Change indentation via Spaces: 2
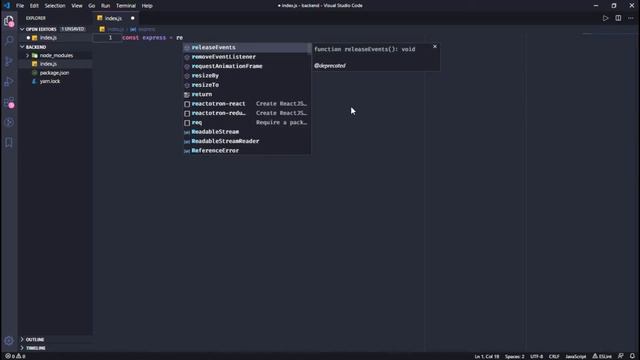This screenshot has height=360, width=640. point(514,356)
